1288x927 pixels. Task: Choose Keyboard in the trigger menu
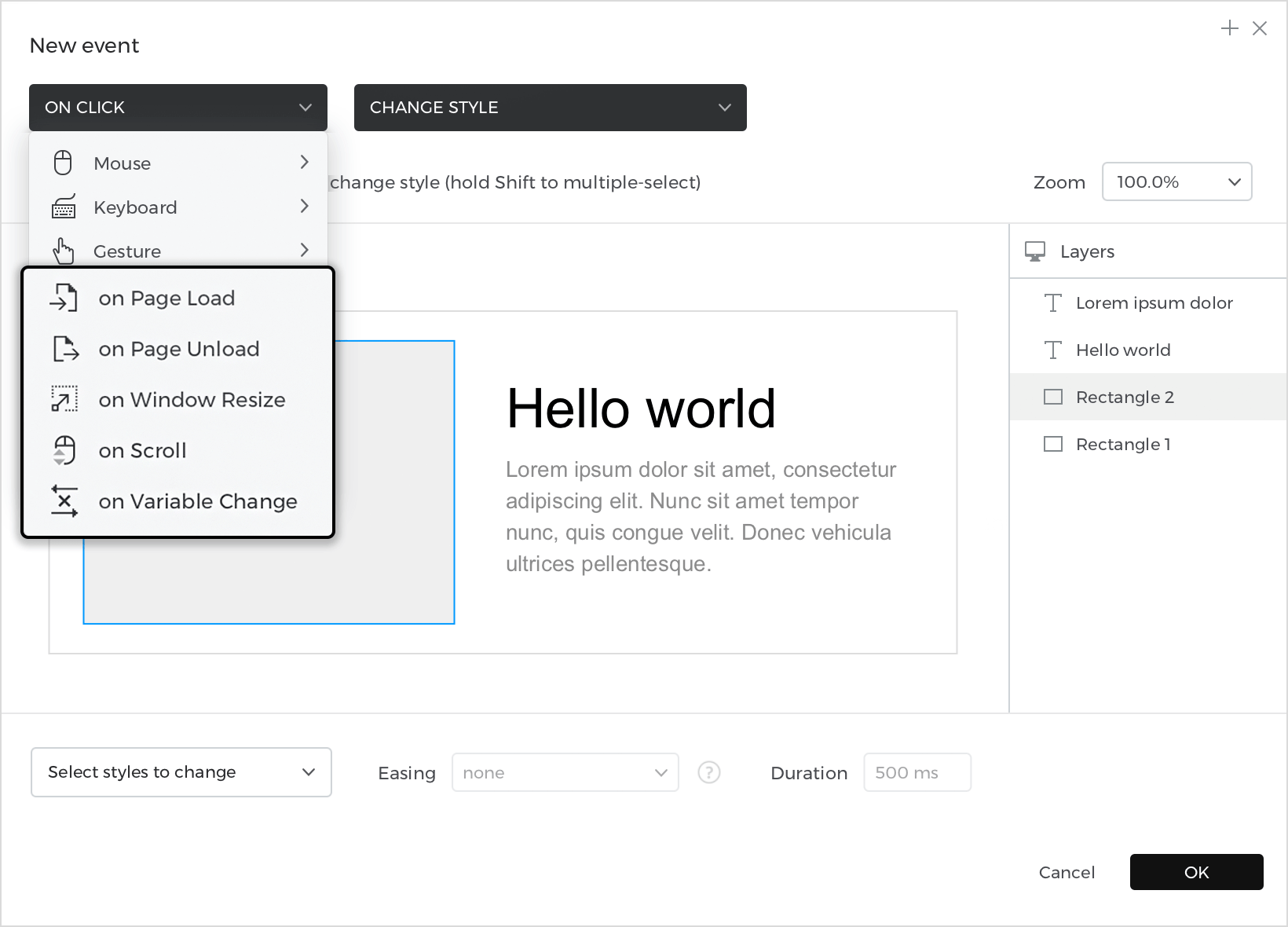click(178, 207)
